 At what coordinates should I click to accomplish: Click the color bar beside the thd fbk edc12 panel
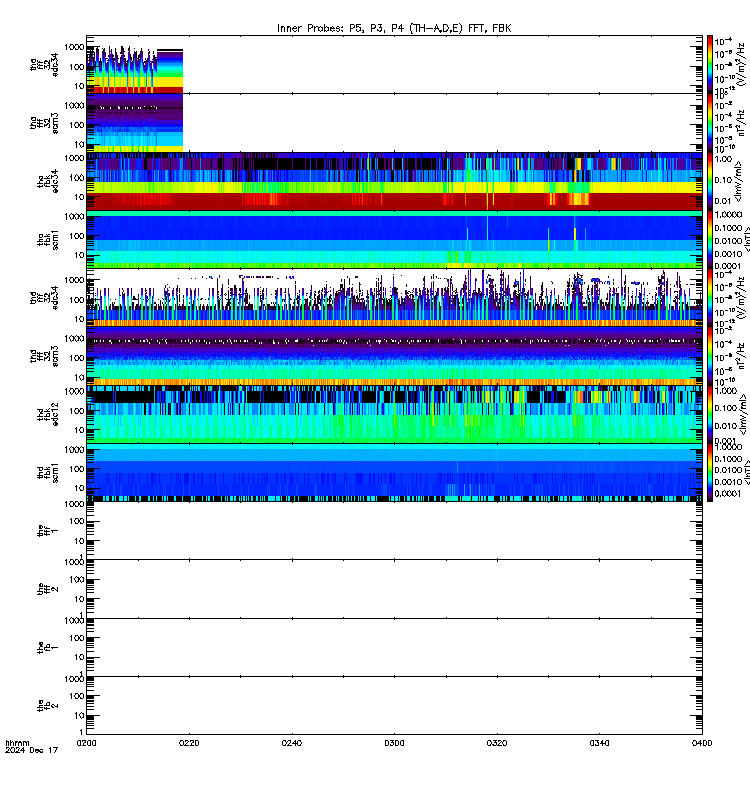point(710,414)
